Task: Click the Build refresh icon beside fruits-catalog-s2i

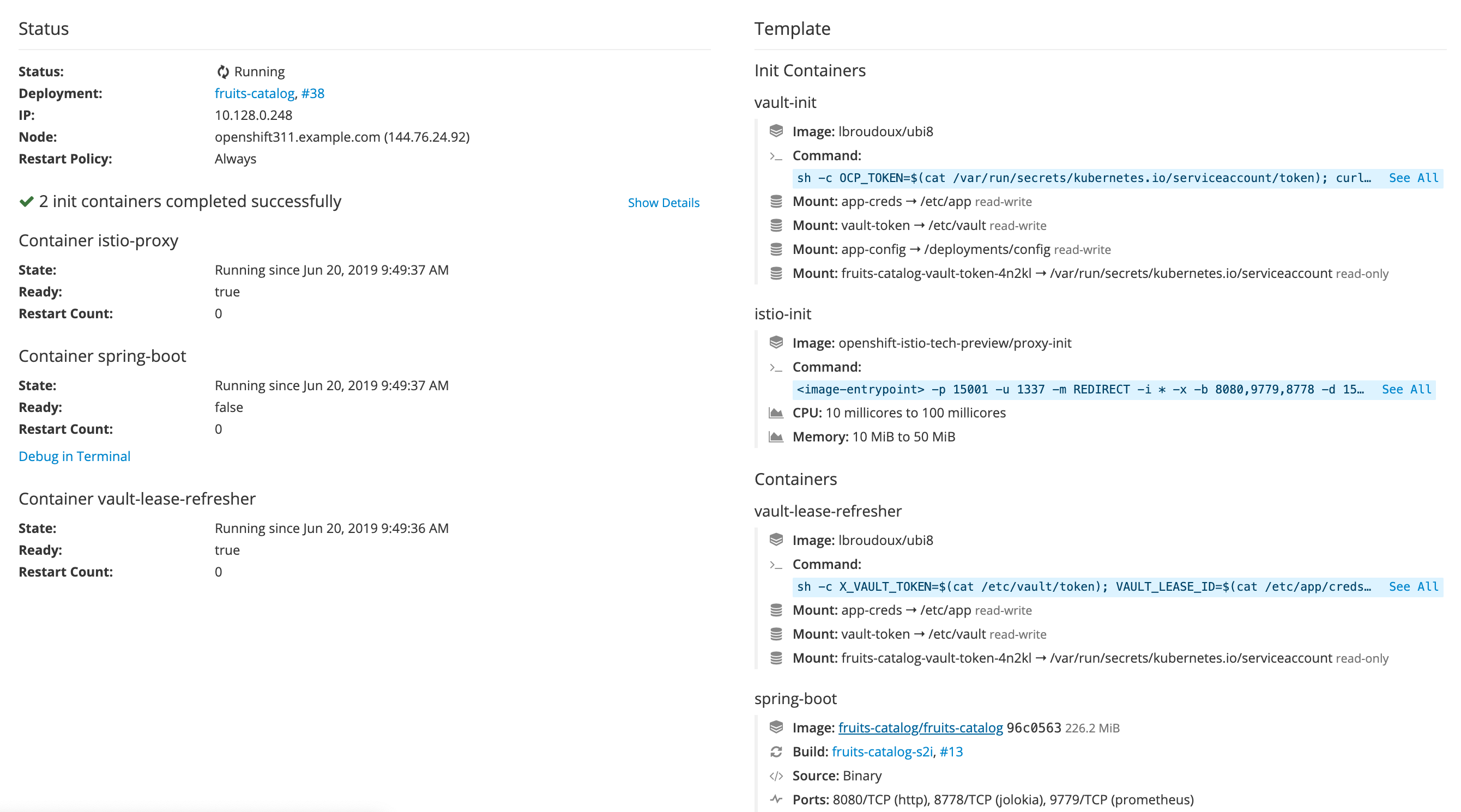Action: click(776, 752)
